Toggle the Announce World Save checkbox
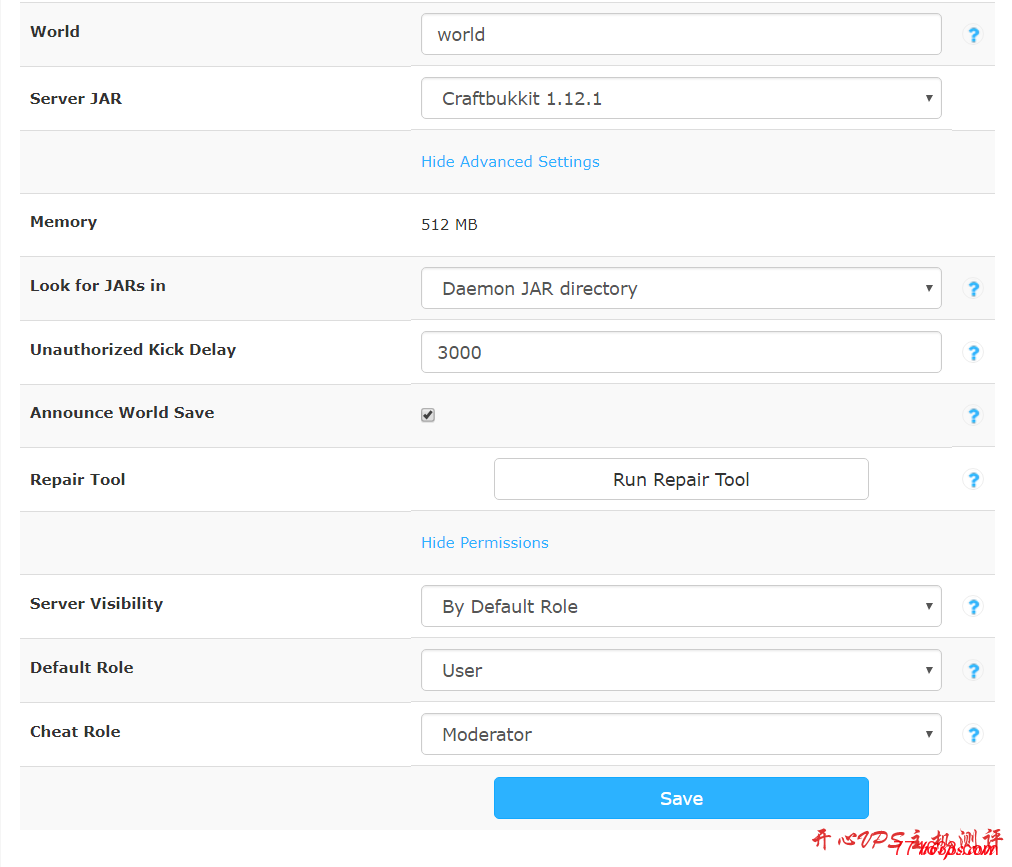Screen dimensions: 1012x867 [428, 415]
